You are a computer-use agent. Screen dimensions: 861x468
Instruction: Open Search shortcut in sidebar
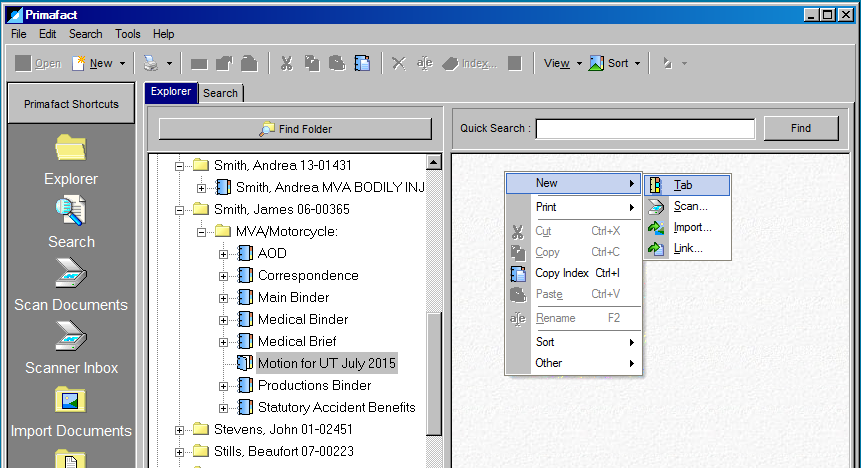click(x=71, y=223)
